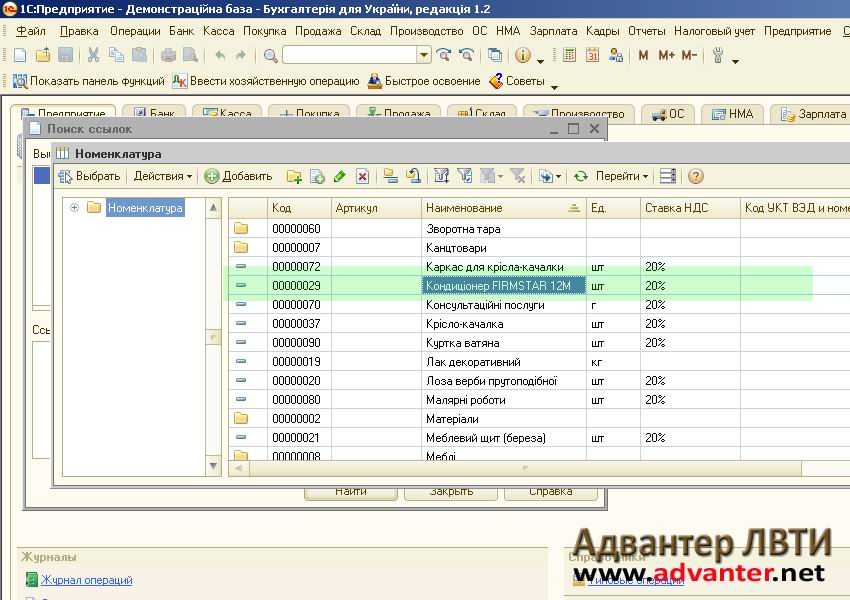
Task: Click the add-by-copying icon in Номенклатура toolbar
Action: [x=317, y=176]
